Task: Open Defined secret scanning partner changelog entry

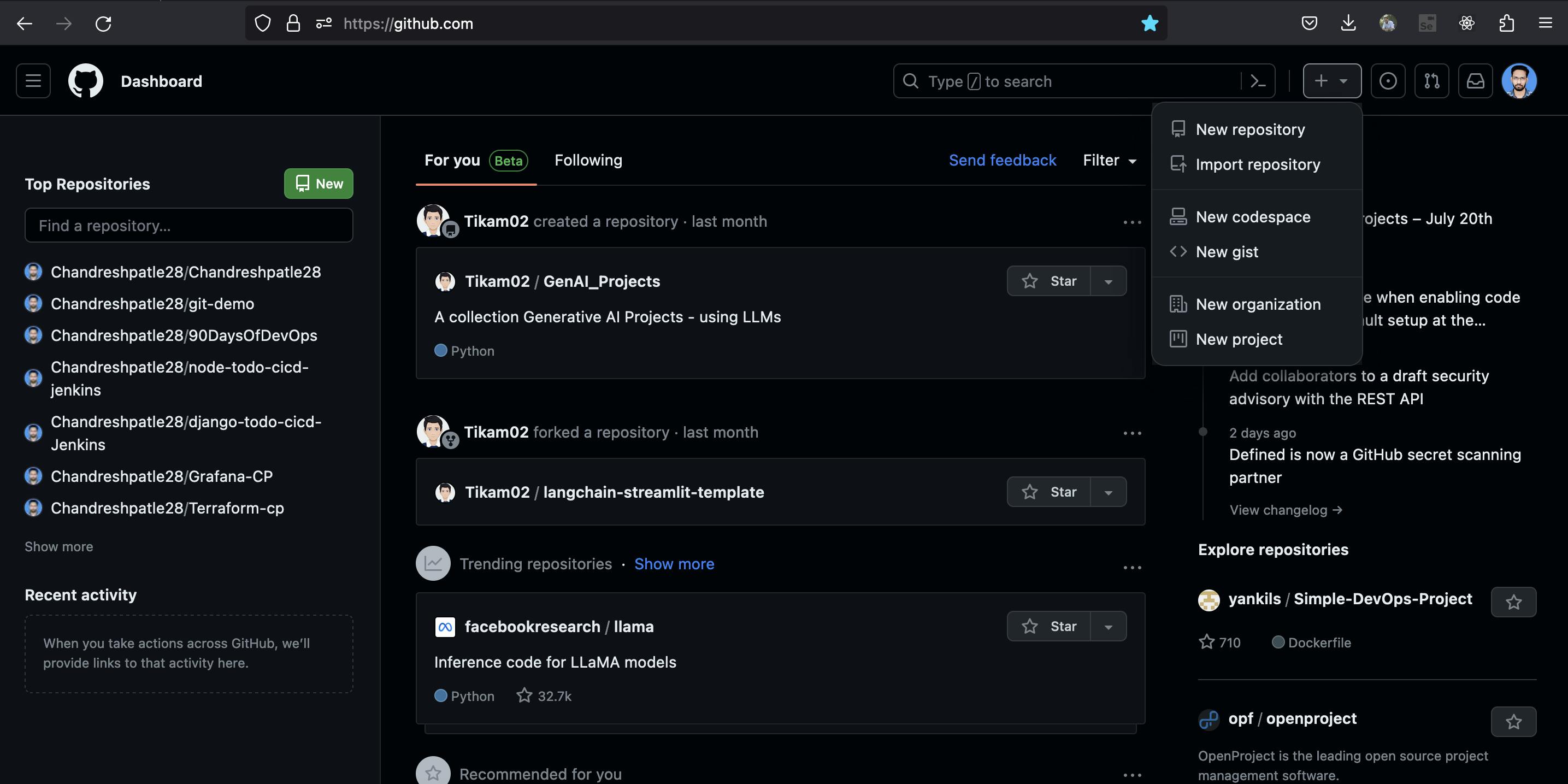Action: coord(1375,465)
